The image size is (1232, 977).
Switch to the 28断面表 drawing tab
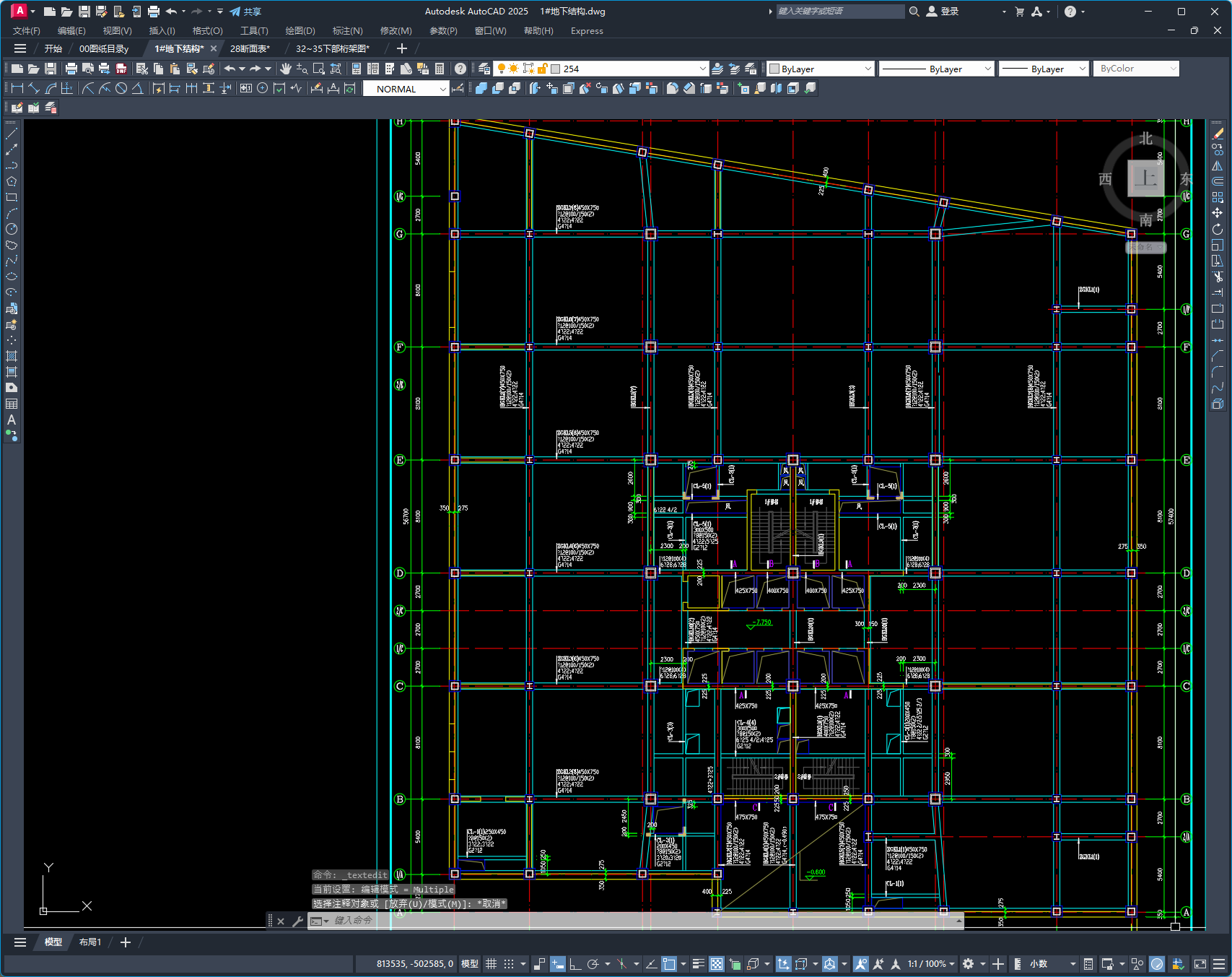tap(250, 49)
